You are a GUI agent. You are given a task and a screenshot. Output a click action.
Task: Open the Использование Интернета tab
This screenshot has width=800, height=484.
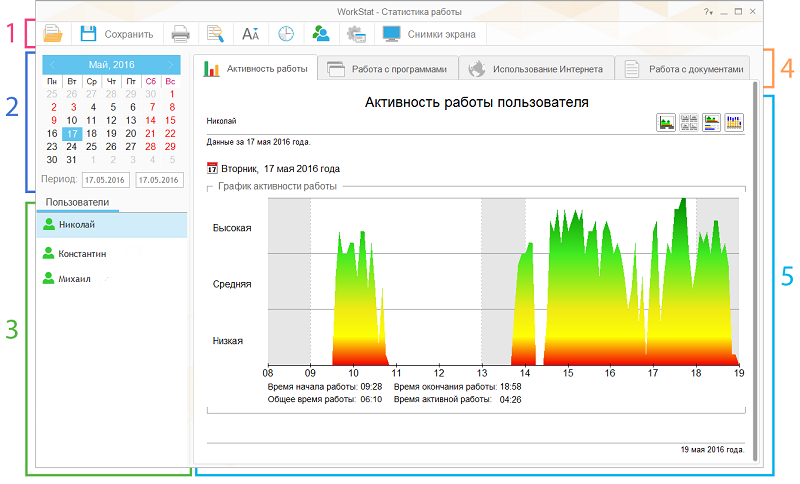[536, 69]
